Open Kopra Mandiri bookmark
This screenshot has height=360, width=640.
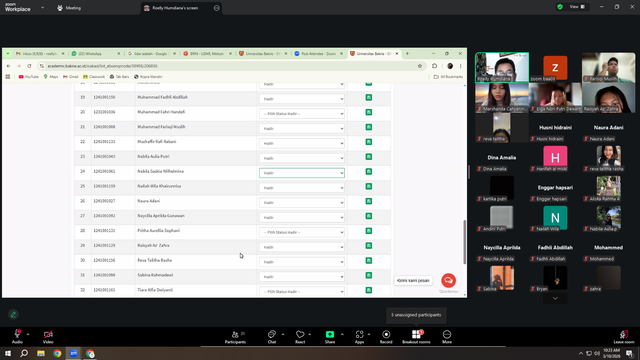pyautogui.click(x=148, y=77)
